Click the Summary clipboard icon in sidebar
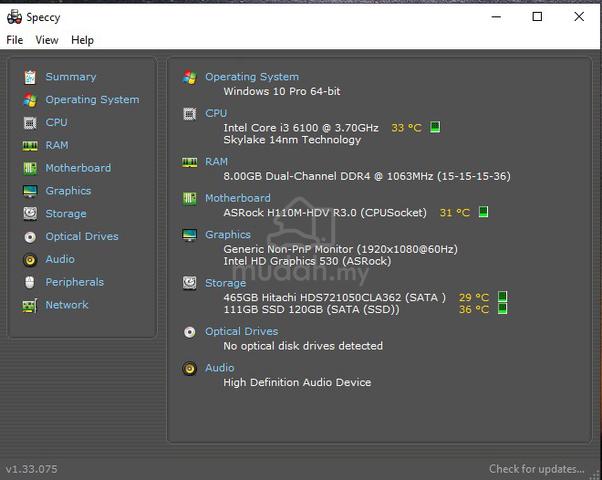The width and height of the screenshot is (602, 480). click(30, 77)
